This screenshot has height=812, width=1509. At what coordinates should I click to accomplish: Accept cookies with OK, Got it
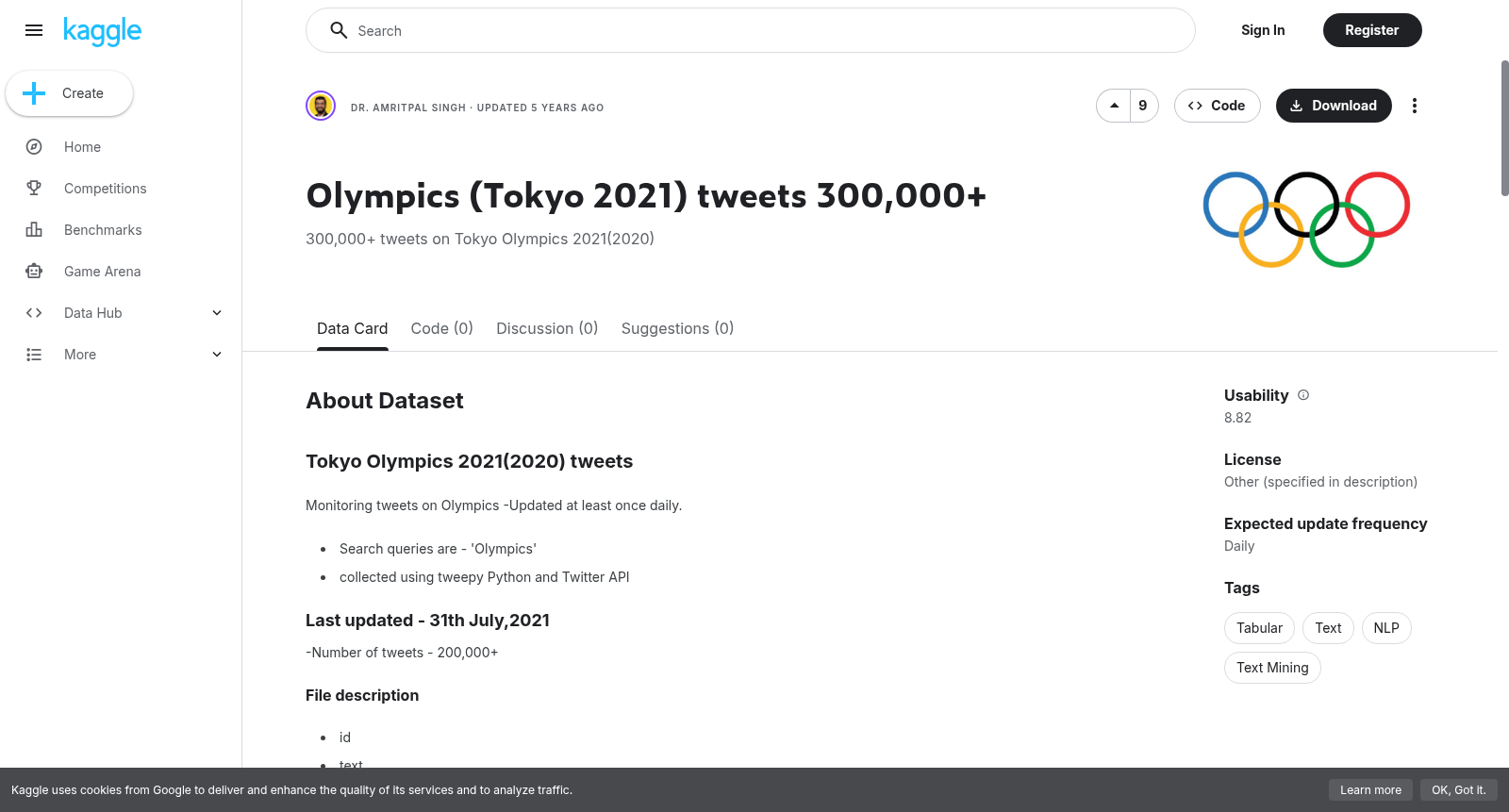1458,790
